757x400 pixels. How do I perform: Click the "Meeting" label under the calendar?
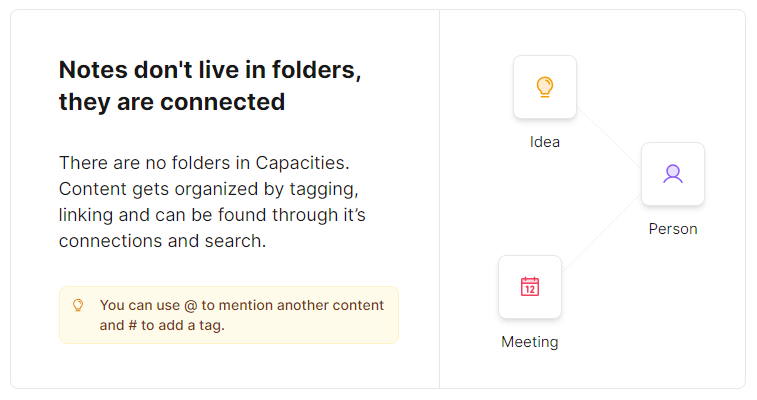pyautogui.click(x=530, y=342)
